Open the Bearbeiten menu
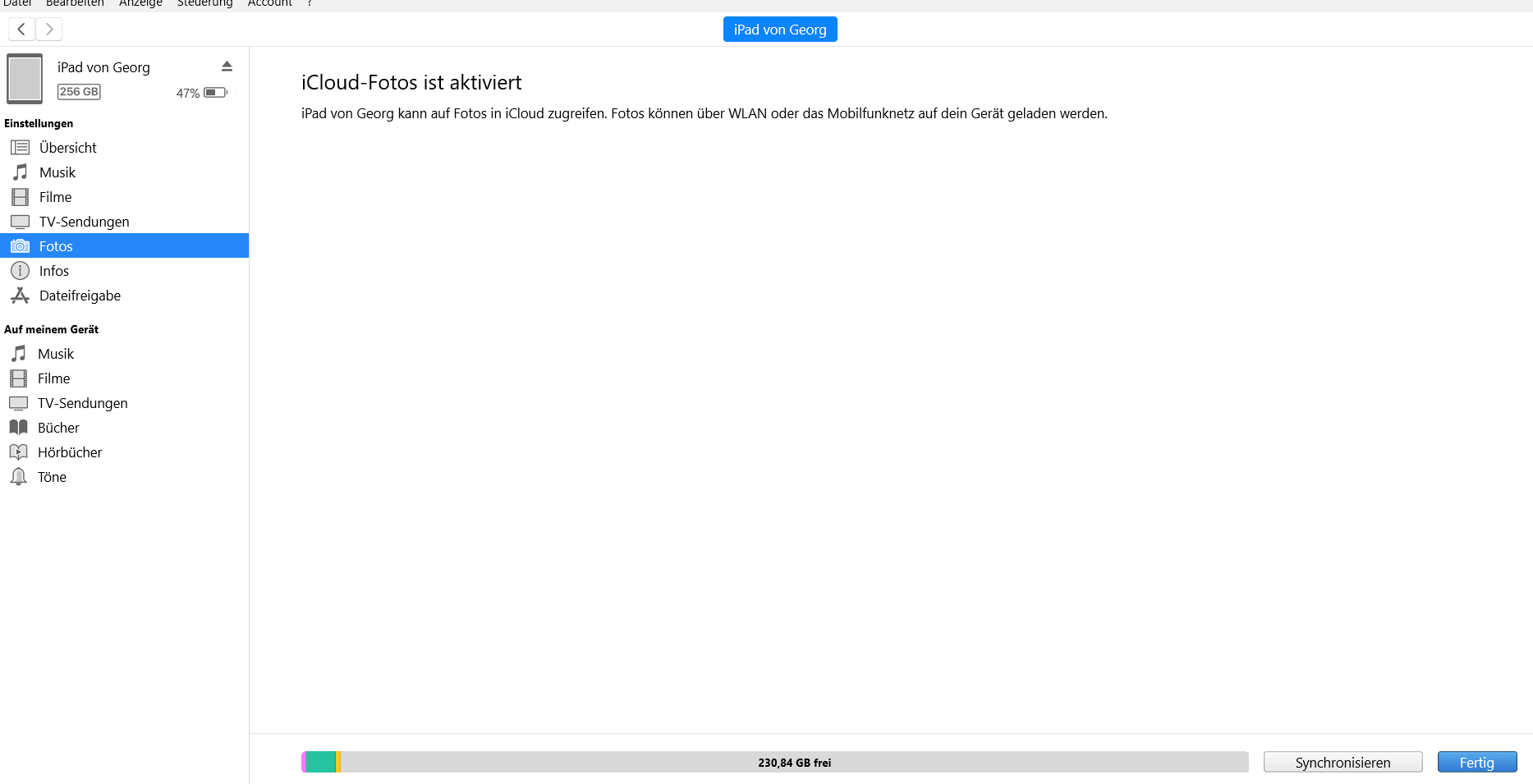 click(75, 3)
